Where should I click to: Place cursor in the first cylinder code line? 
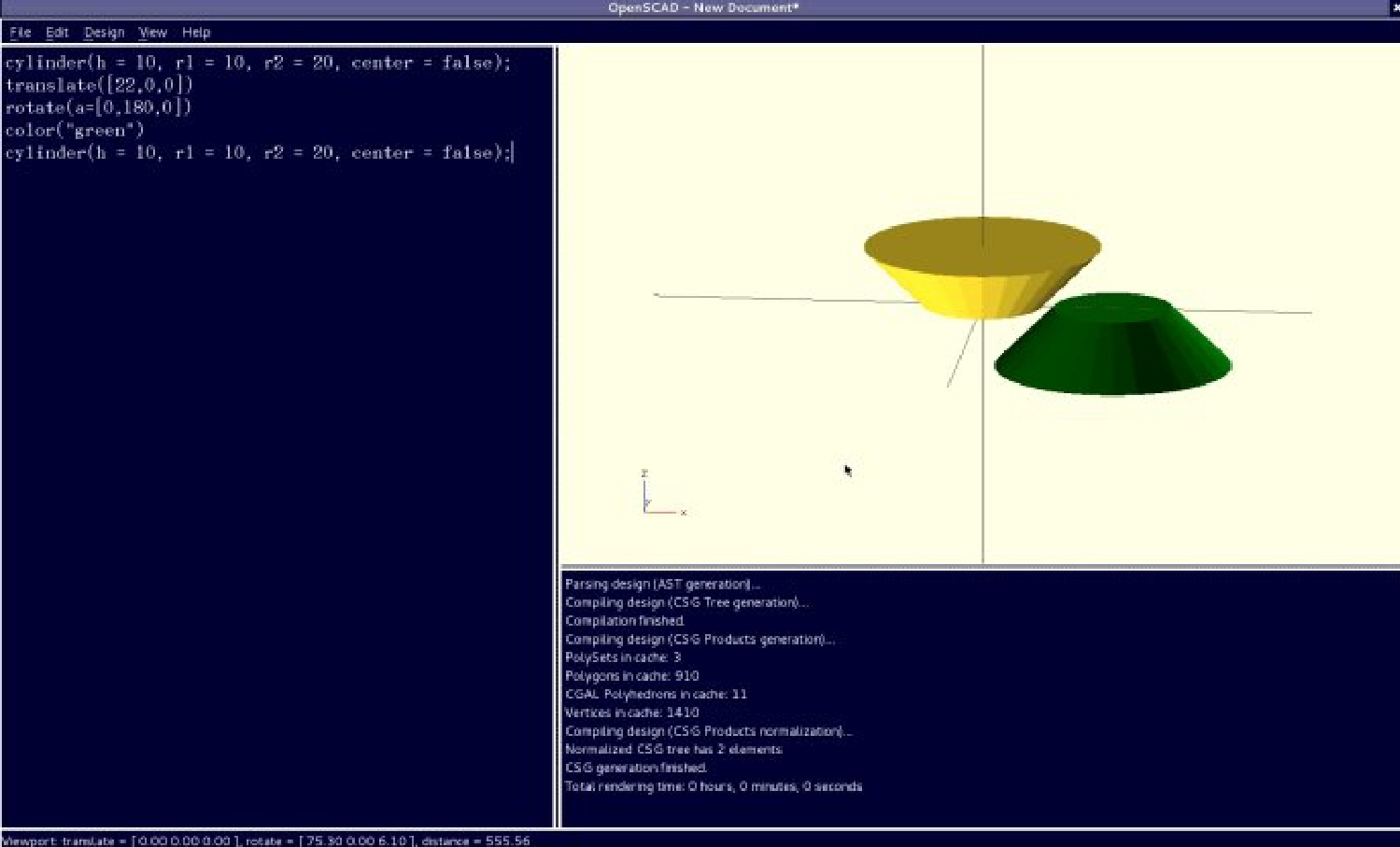(257, 63)
